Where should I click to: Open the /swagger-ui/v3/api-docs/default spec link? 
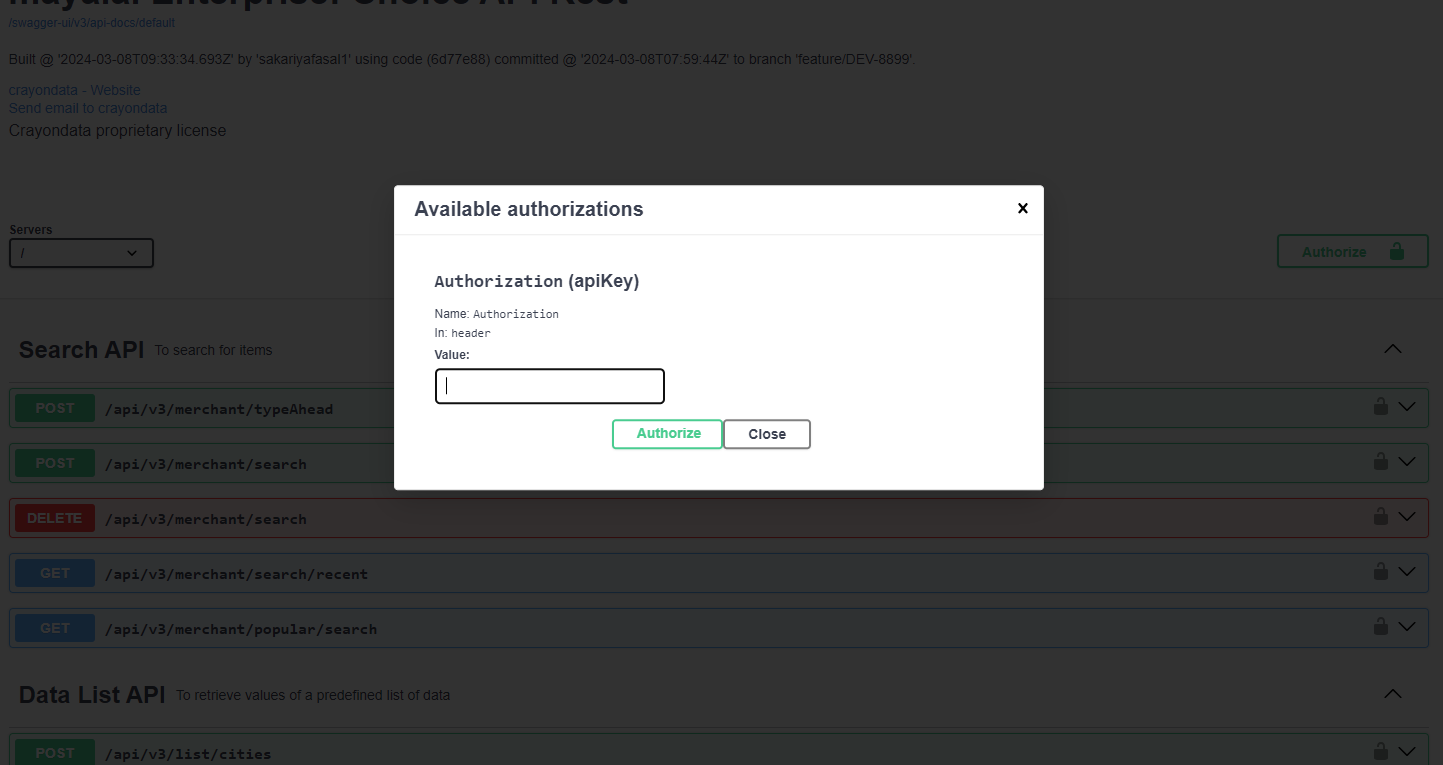(x=91, y=22)
